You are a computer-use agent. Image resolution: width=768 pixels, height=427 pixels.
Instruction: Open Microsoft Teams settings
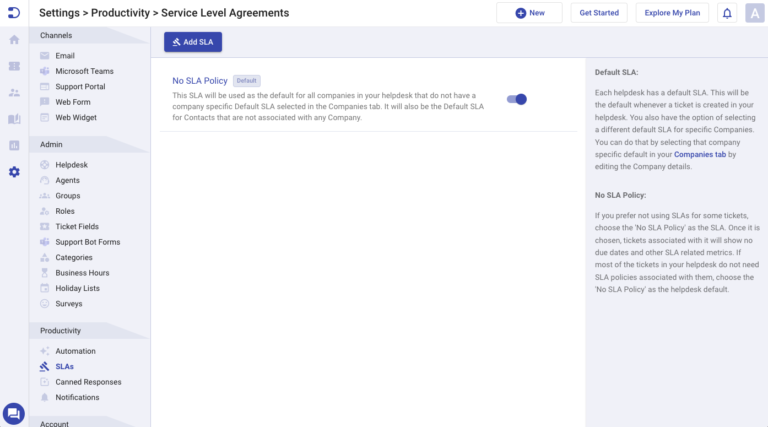[x=84, y=71]
